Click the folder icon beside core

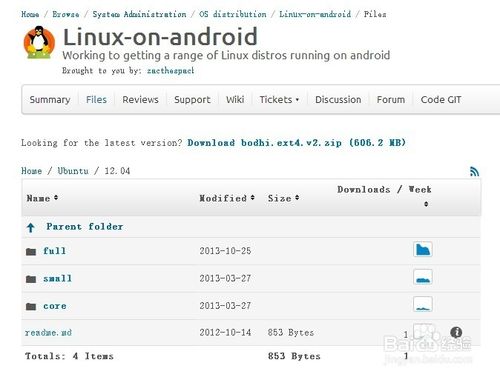(x=31, y=306)
